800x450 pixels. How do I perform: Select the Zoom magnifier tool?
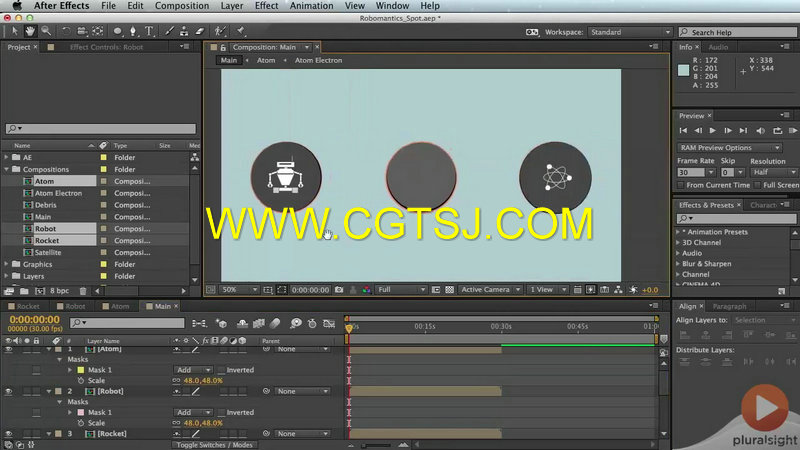tap(46, 31)
